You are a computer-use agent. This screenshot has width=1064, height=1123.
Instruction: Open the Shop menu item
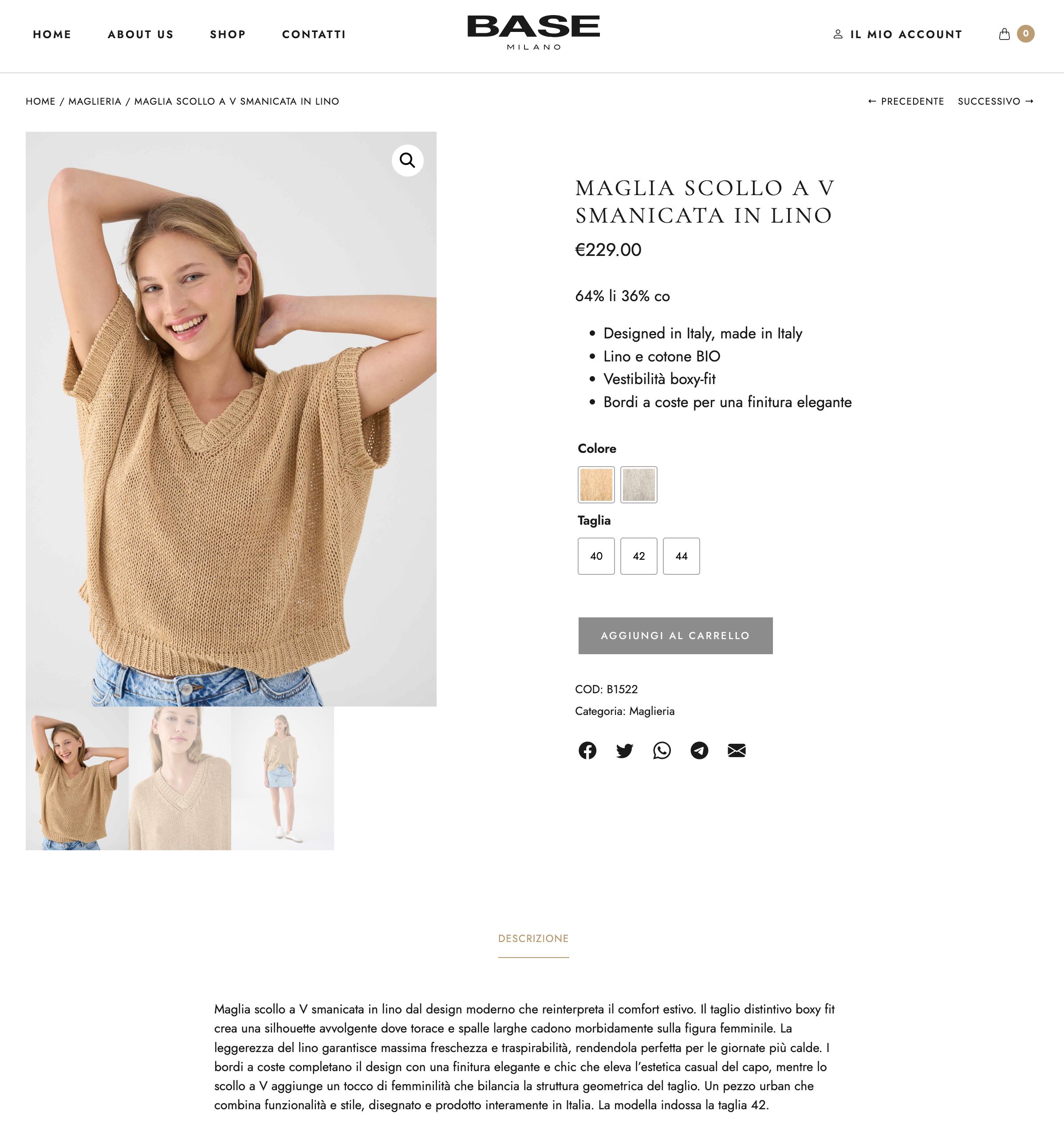click(228, 35)
